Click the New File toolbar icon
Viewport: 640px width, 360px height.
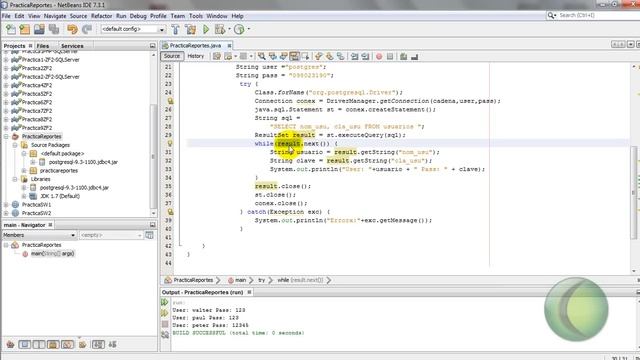coord(11,29)
